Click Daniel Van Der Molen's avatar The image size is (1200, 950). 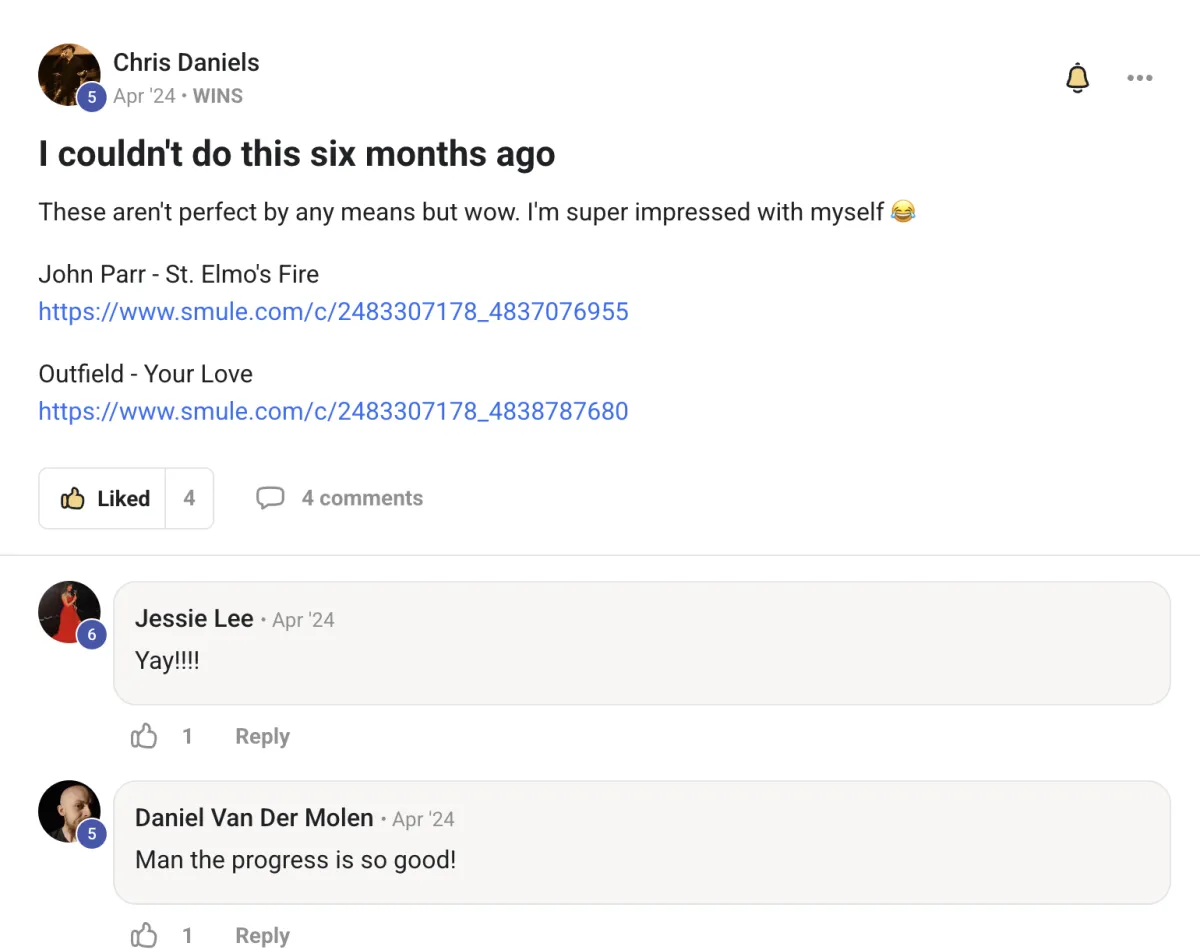tap(67, 810)
